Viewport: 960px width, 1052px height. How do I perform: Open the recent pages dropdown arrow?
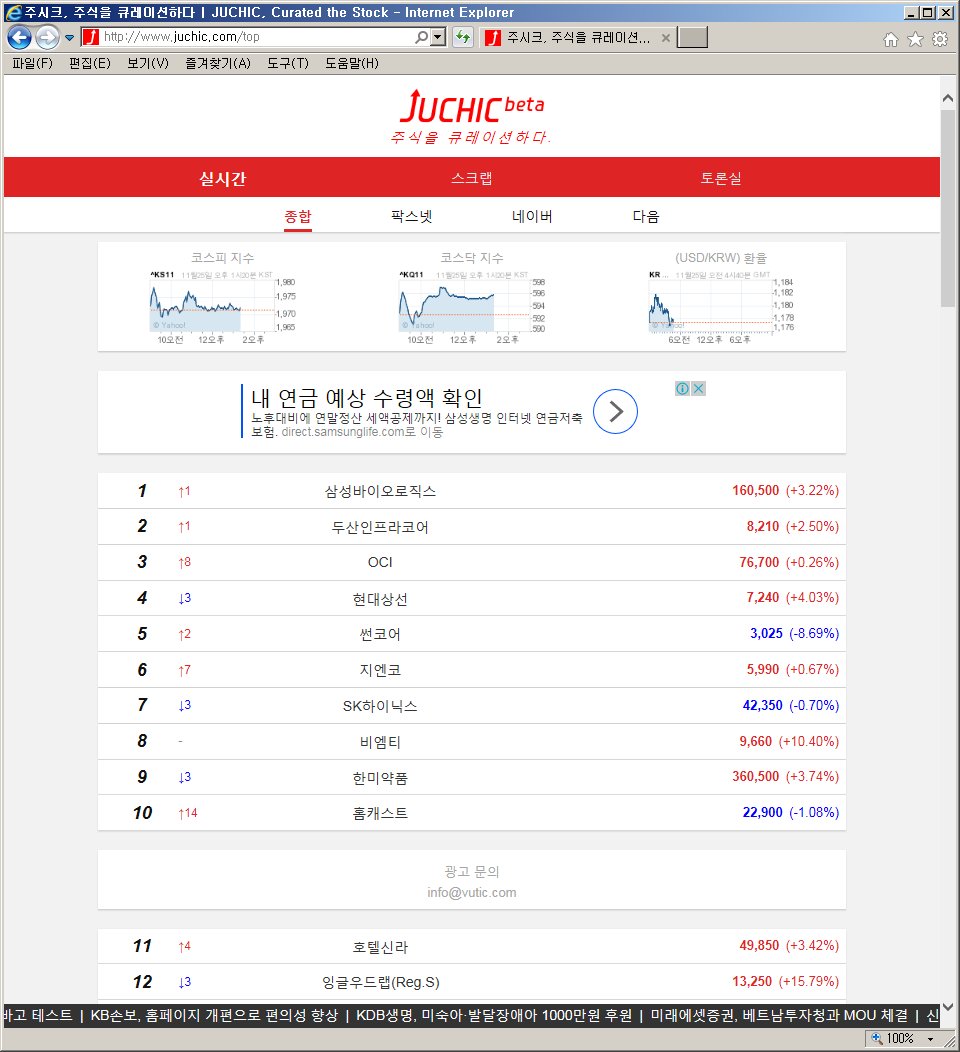pos(69,38)
